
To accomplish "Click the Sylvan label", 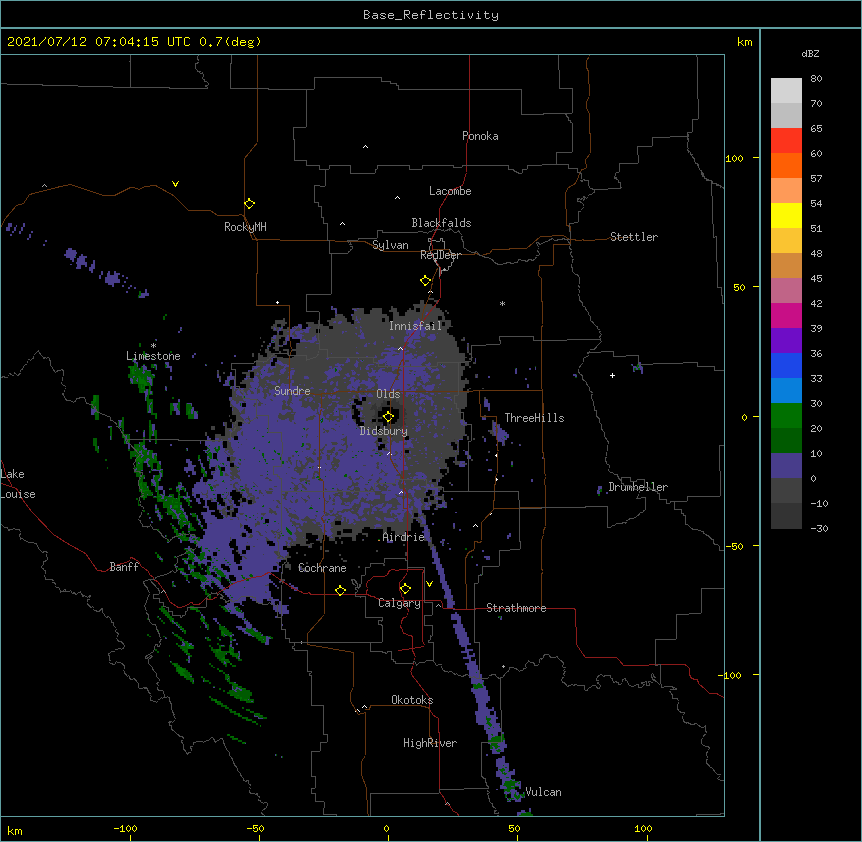I will pos(390,245).
